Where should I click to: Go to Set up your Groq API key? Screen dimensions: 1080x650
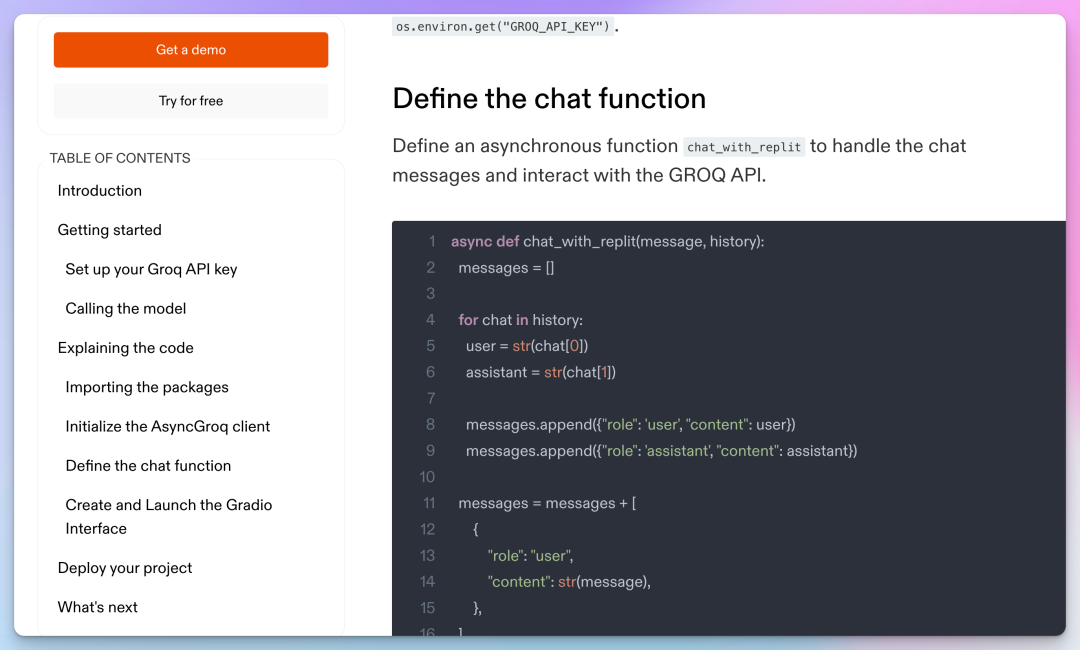tap(151, 269)
